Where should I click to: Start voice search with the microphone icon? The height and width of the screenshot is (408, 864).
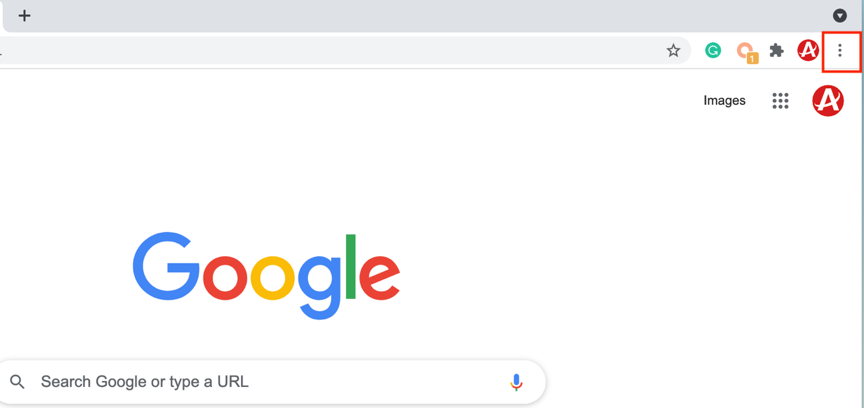(x=516, y=381)
